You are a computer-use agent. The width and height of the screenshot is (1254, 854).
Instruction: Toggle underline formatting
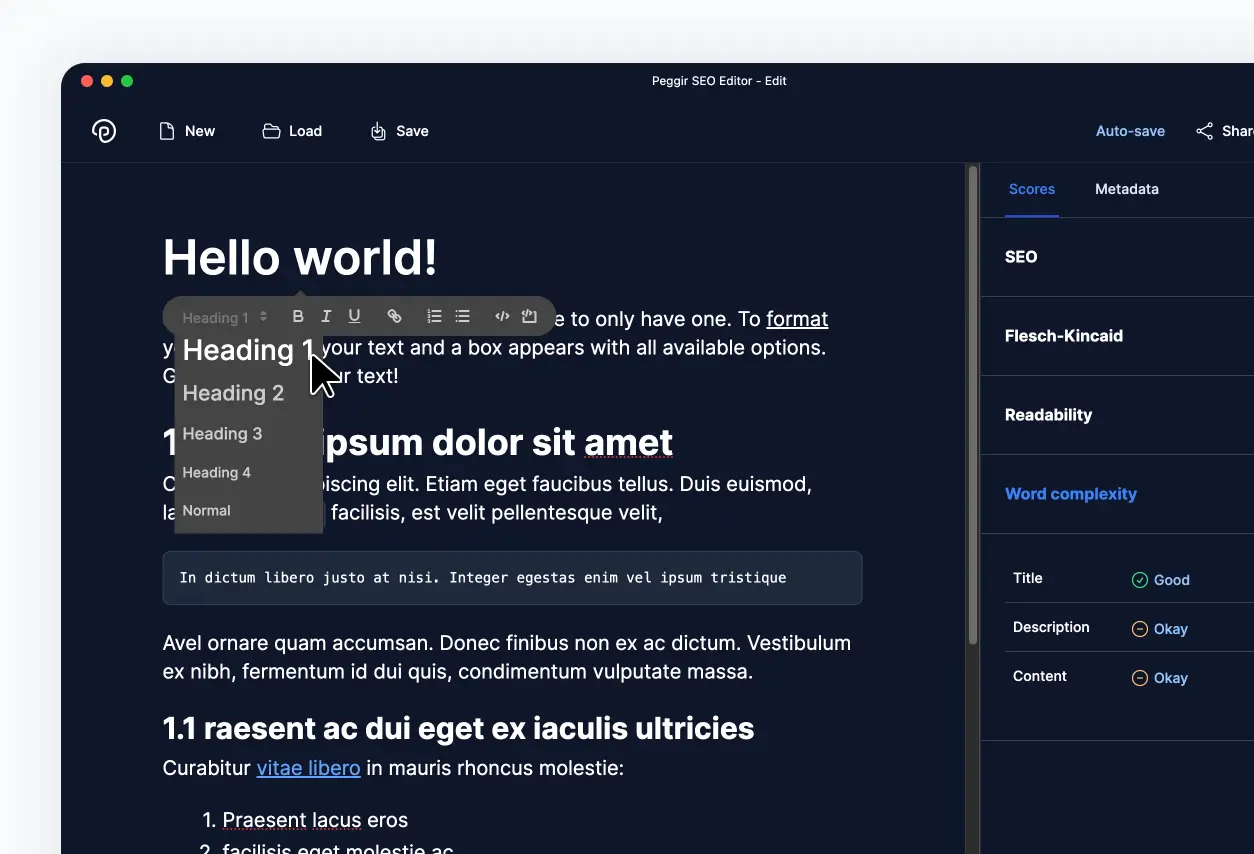(x=354, y=316)
